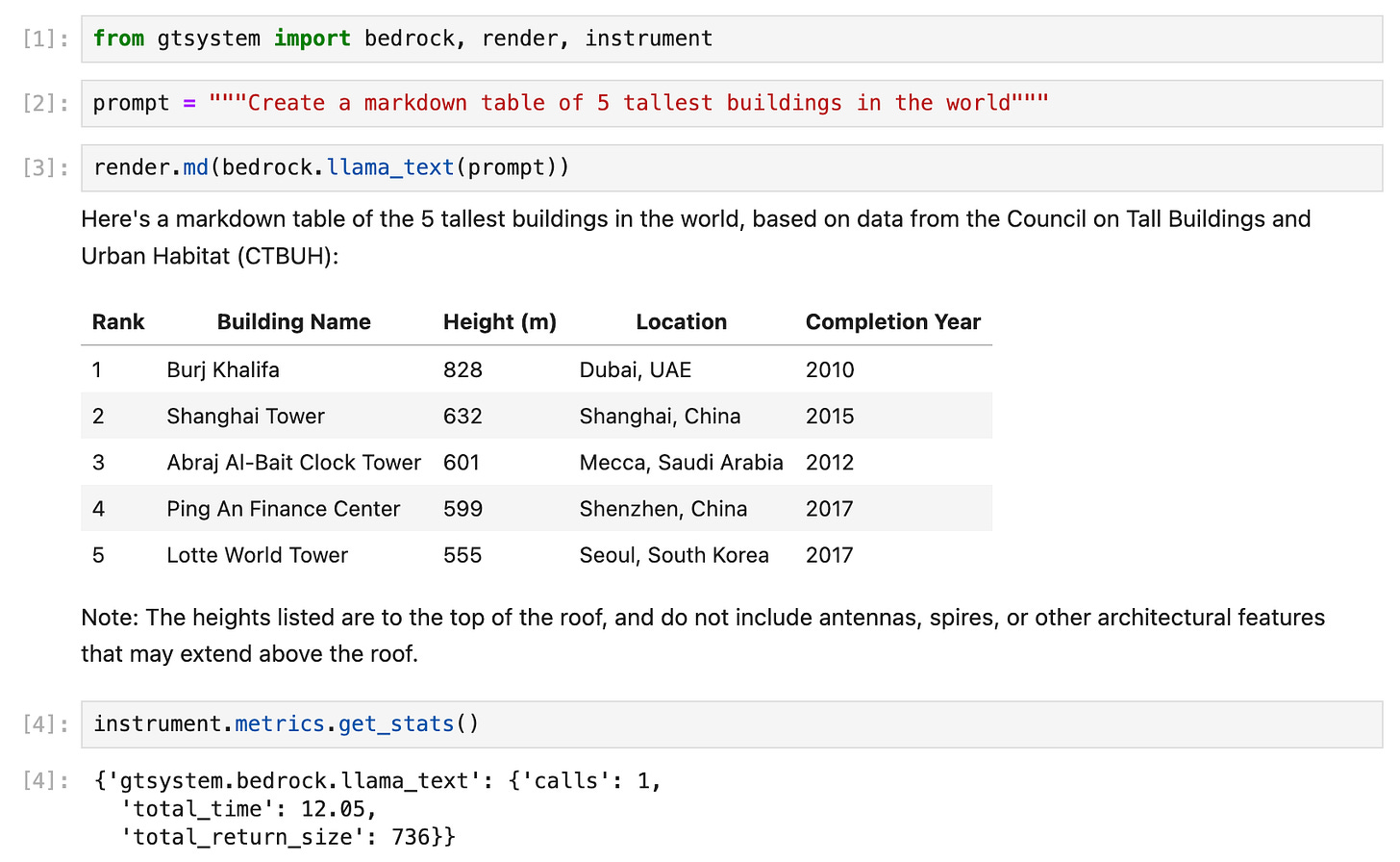
Task: Click the Ping An Finance Center cell
Action: pos(284,509)
